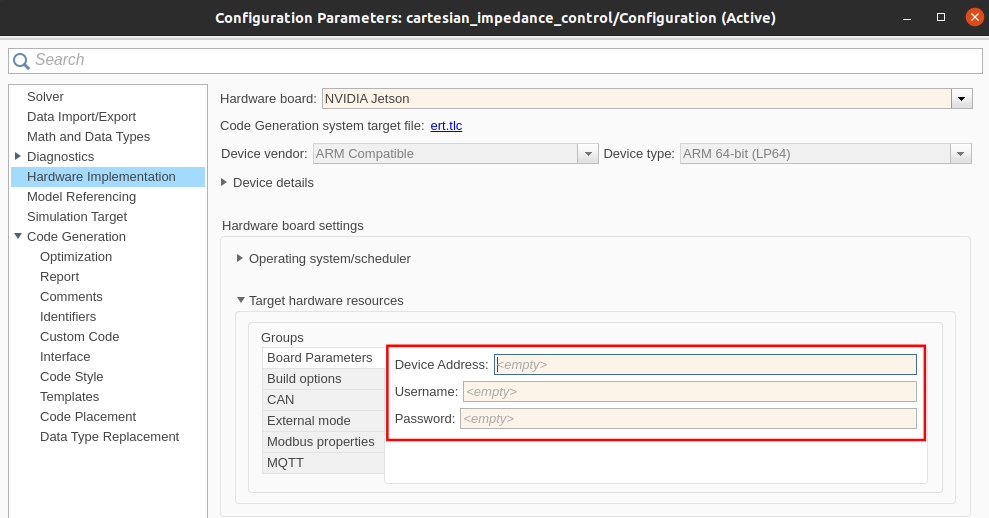This screenshot has width=989, height=518.
Task: Maximize the Configuration Parameters window
Action: pos(941,18)
